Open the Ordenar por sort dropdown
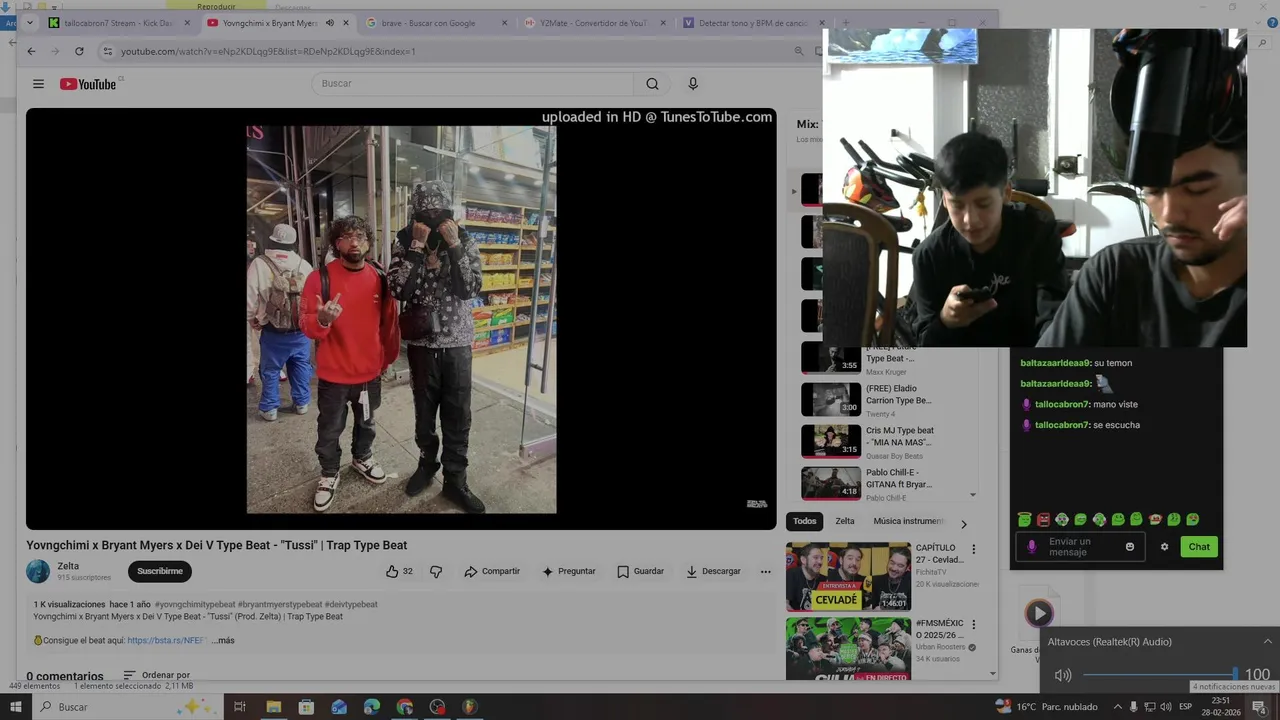This screenshot has width=1280, height=720. pyautogui.click(x=156, y=675)
